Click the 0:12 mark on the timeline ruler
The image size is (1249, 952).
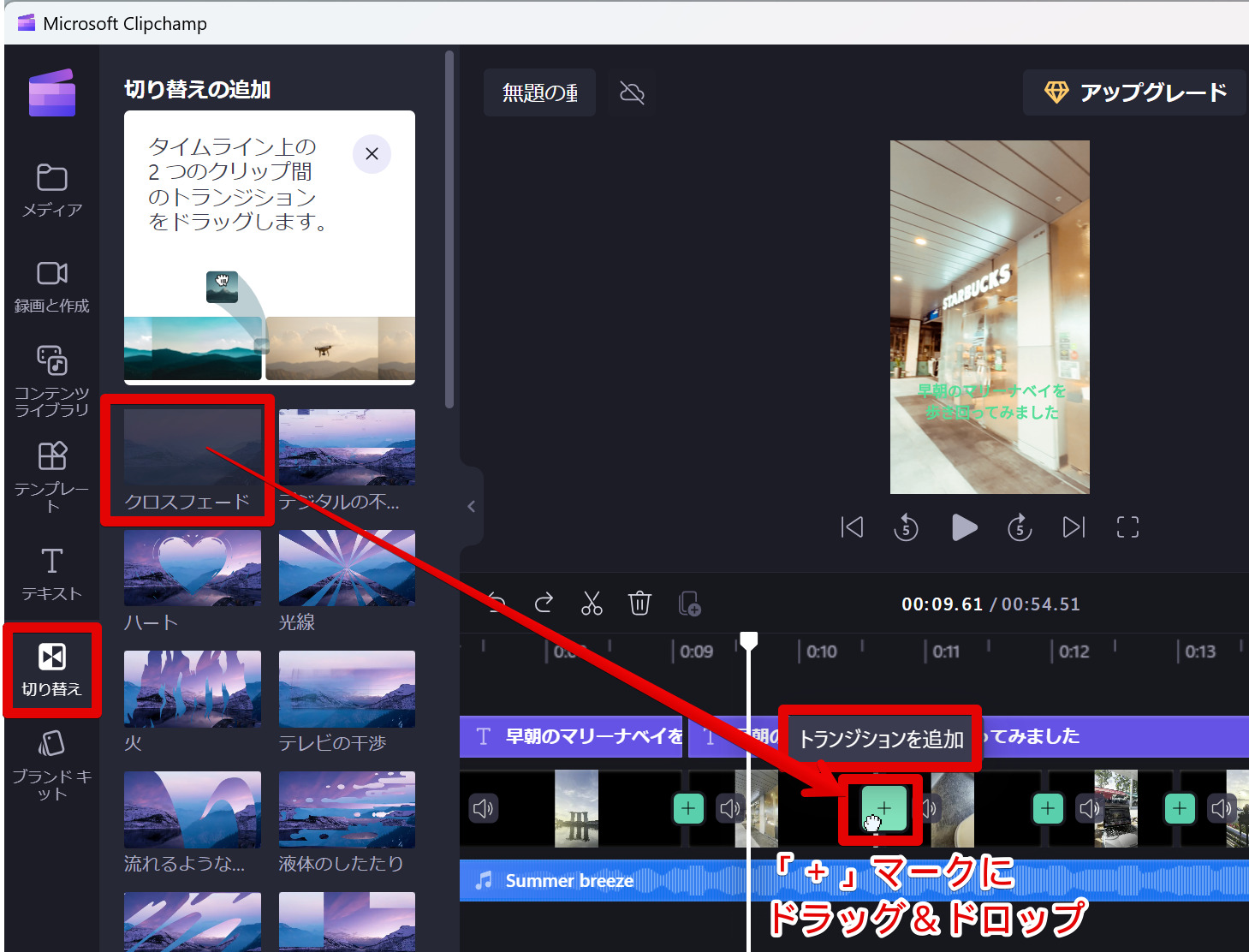(x=1073, y=652)
